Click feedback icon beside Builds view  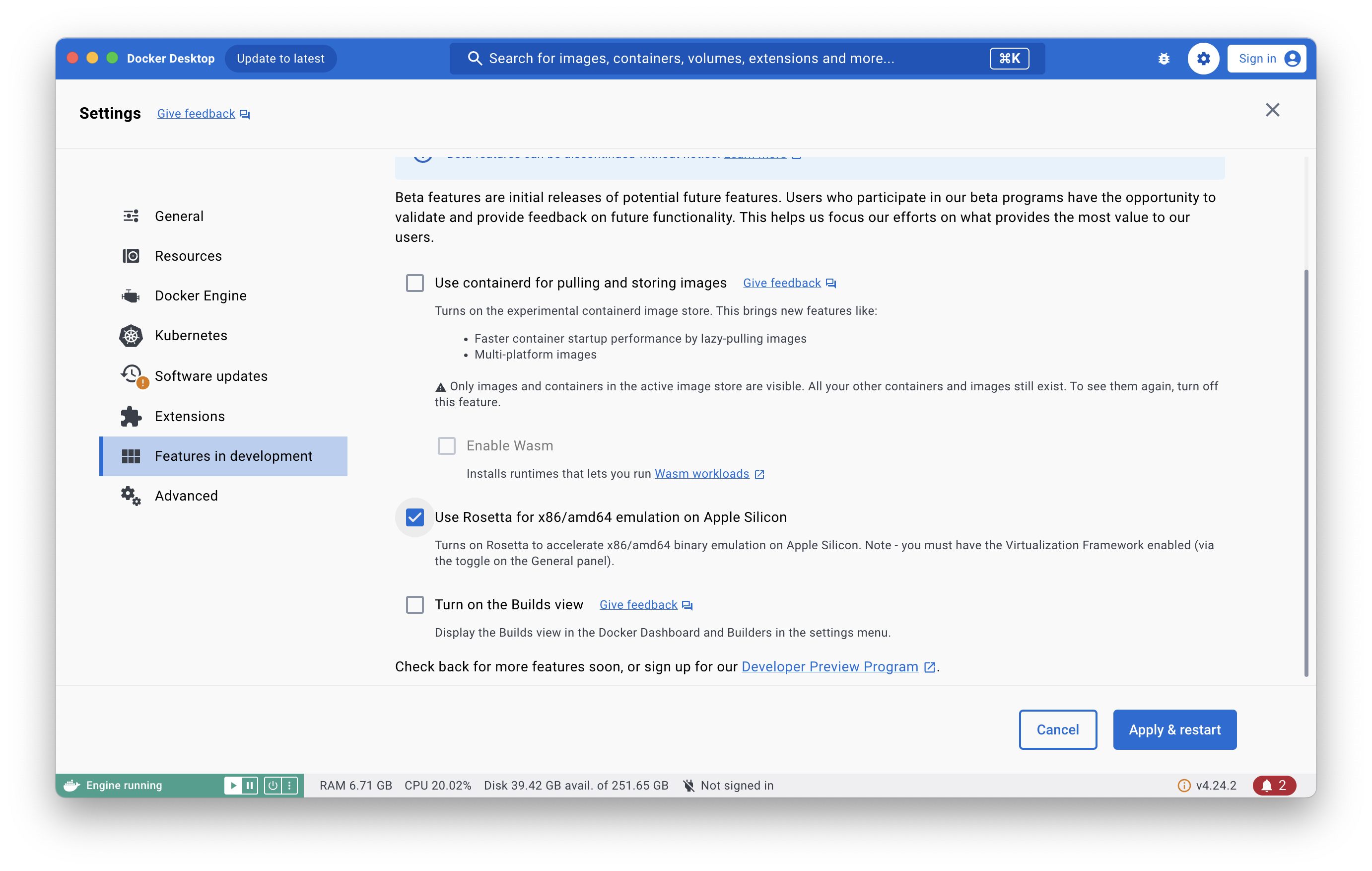click(687, 605)
